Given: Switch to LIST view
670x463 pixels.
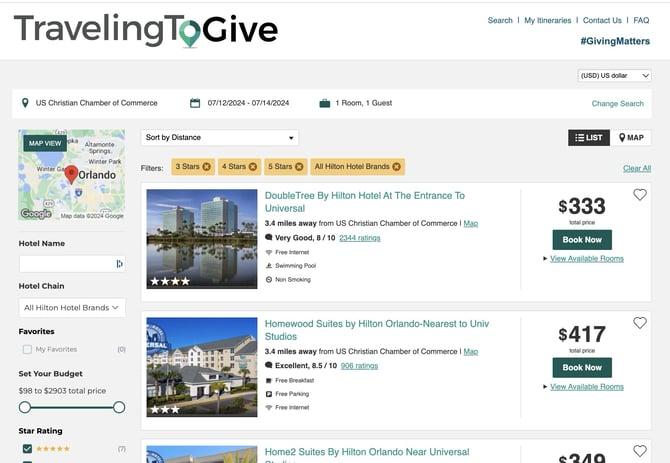Looking at the screenshot, I should 589,138.
